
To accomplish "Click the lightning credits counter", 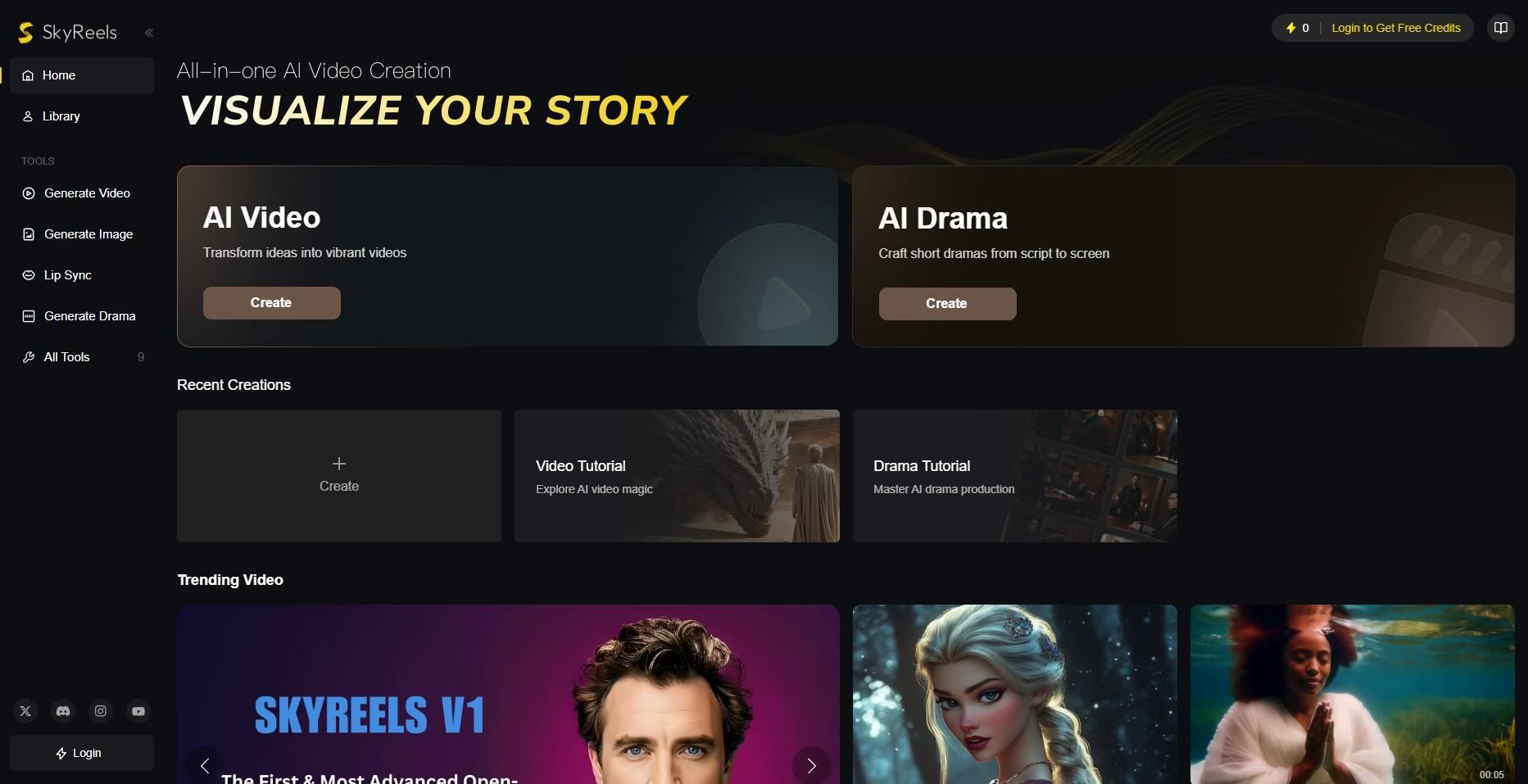I will coord(1297,28).
